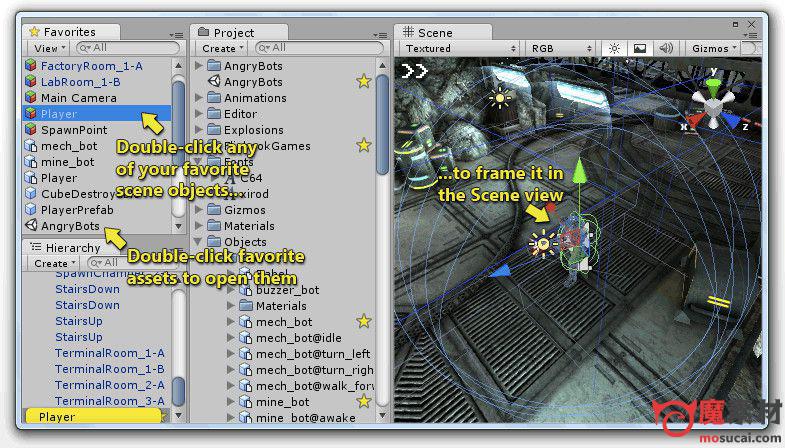Toggle favorite star on AngryBots scene
This screenshot has height=448, width=785.
pyautogui.click(x=364, y=81)
